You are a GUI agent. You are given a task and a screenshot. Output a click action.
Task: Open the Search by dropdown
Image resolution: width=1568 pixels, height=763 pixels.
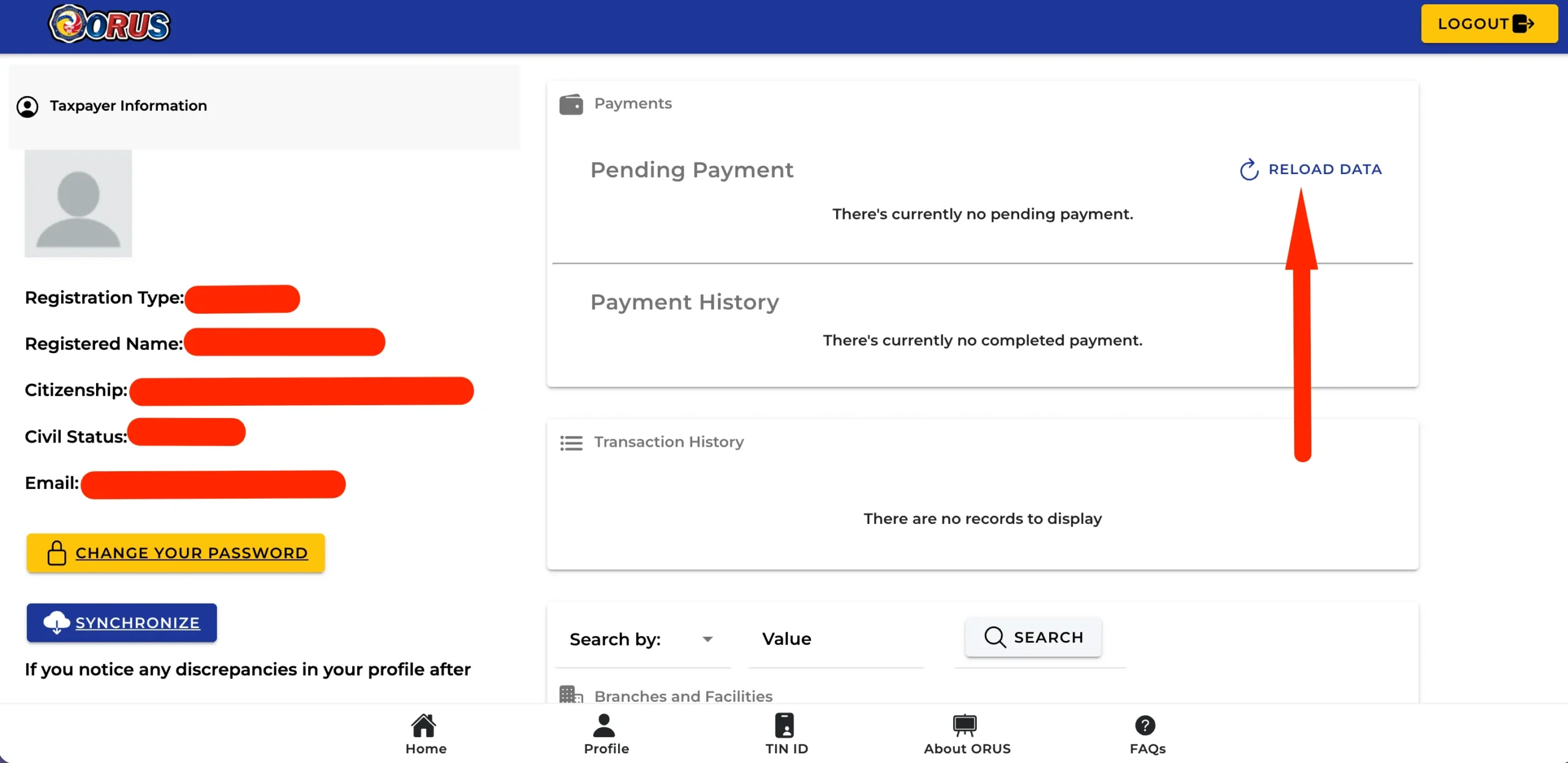(643, 639)
